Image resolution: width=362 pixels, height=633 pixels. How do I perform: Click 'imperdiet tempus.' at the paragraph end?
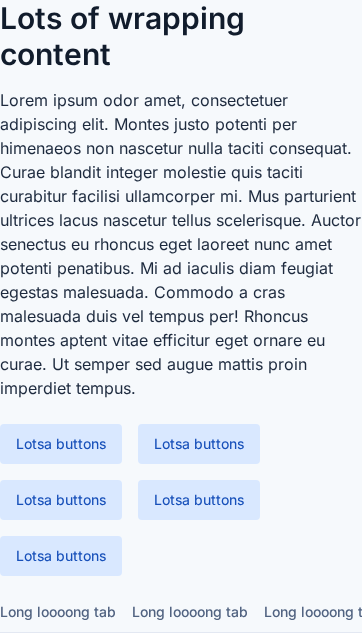[67, 389]
